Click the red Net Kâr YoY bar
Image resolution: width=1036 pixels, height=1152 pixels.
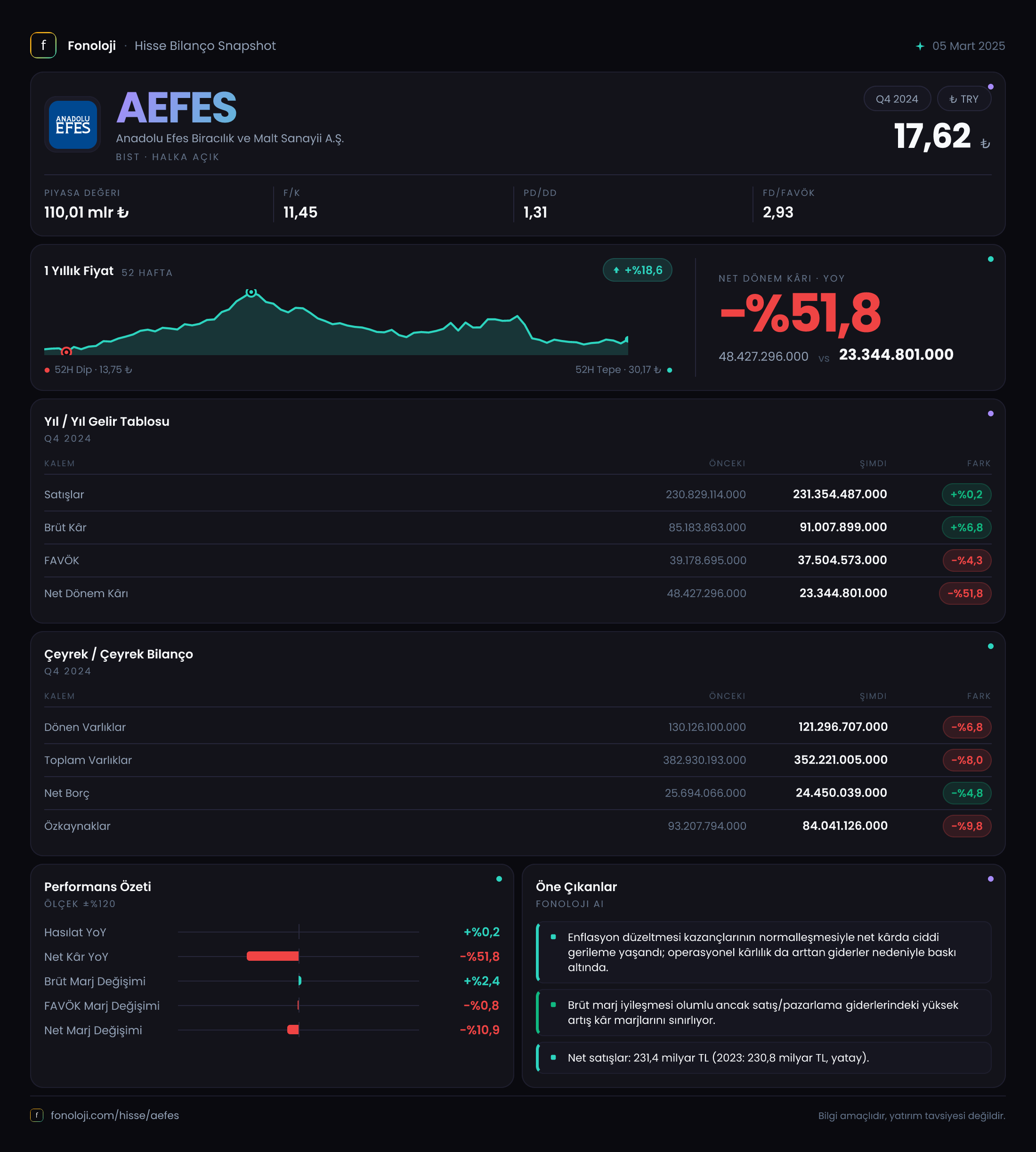(273, 956)
